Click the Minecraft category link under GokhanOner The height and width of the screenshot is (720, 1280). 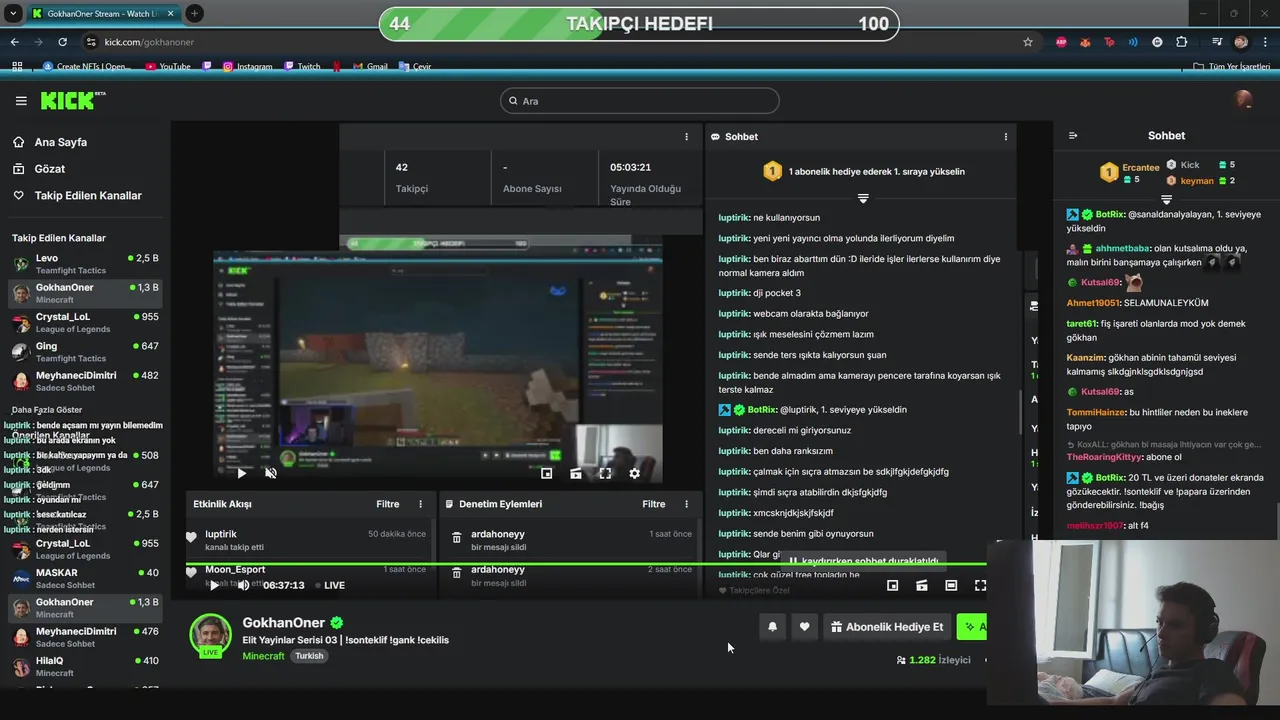(263, 656)
